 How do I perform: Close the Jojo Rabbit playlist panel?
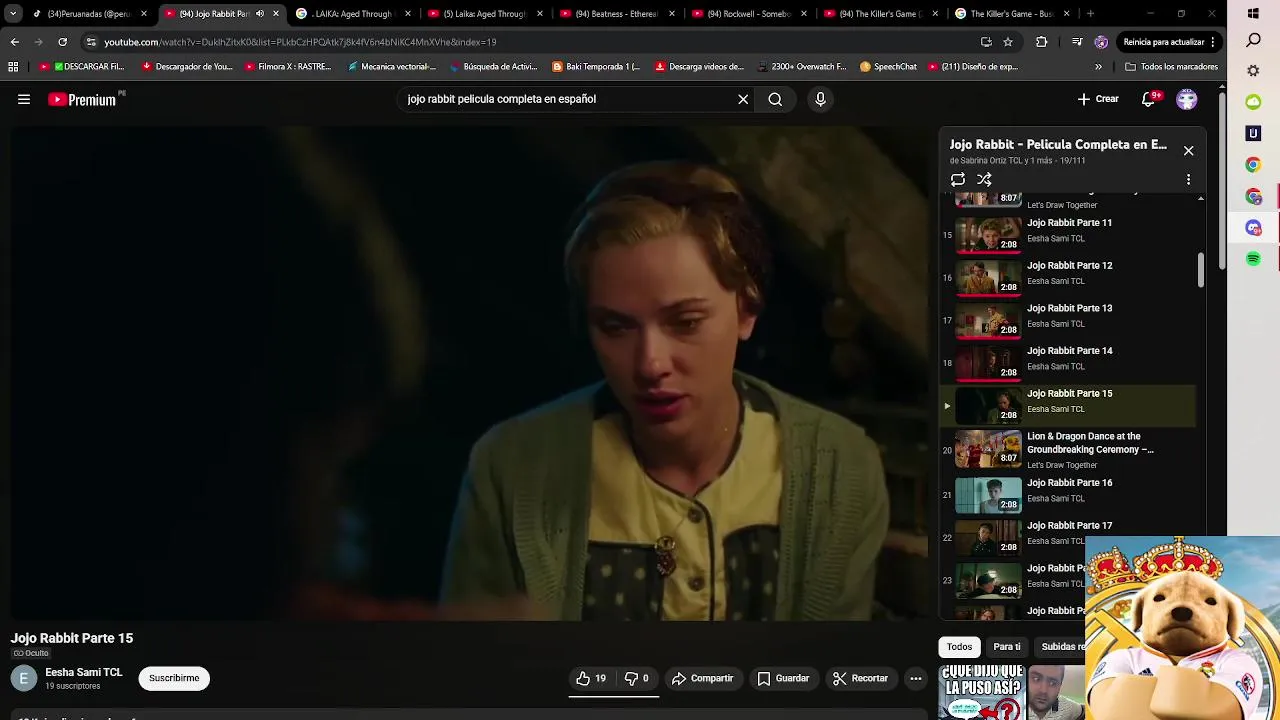(1188, 150)
